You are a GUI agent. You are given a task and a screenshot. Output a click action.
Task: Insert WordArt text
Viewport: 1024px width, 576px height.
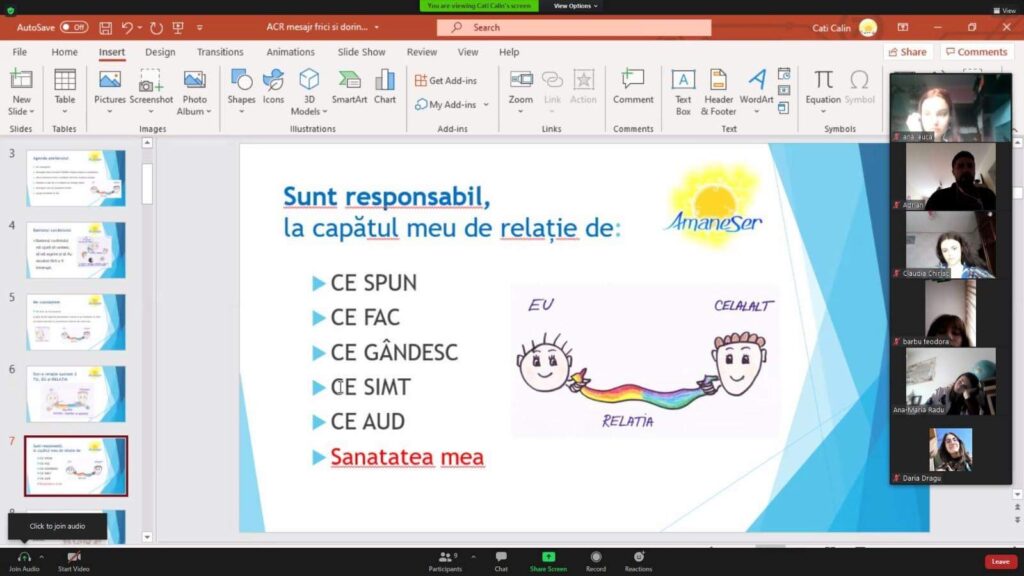click(x=756, y=92)
